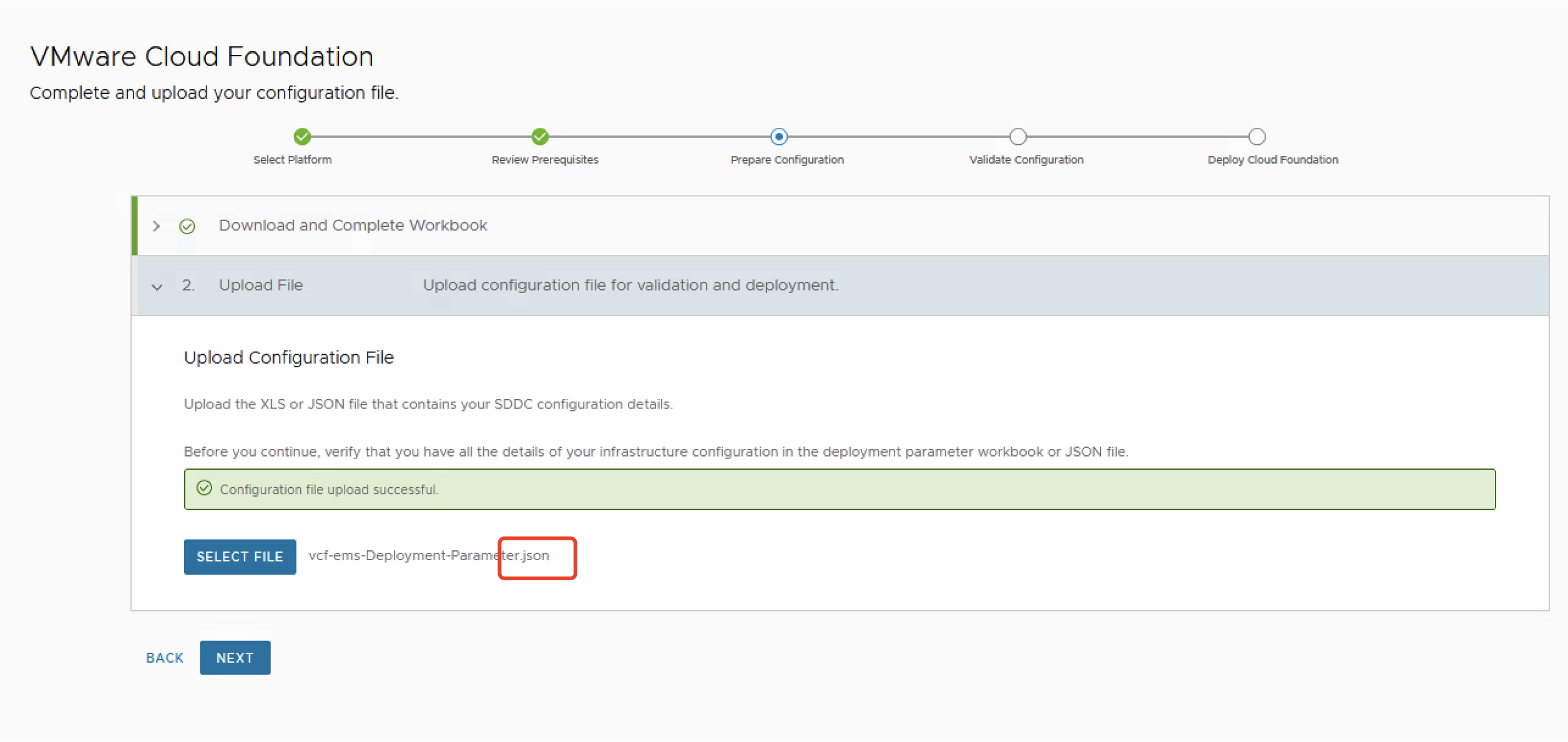Viewport: 1568px width, 742px height.
Task: Click the Select Platform completed step icon
Action: (x=302, y=136)
